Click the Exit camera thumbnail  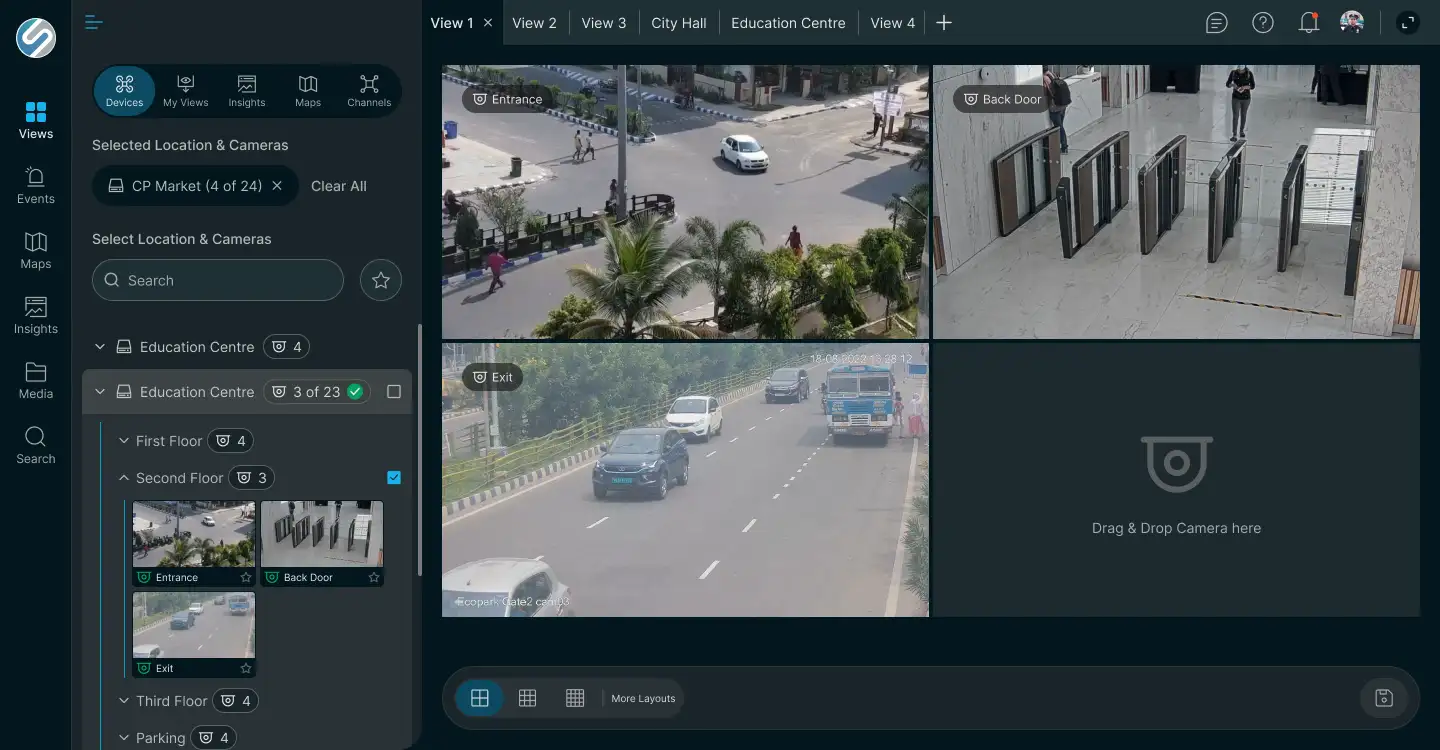(x=194, y=634)
